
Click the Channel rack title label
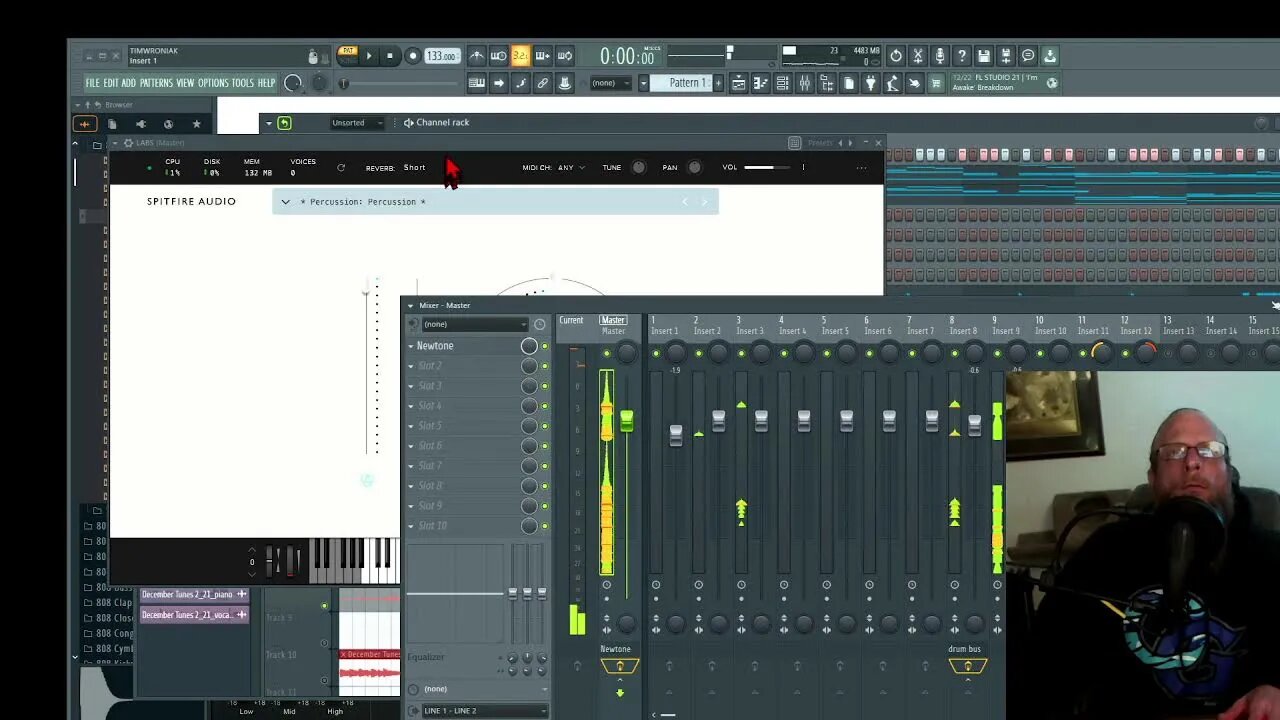click(x=443, y=123)
